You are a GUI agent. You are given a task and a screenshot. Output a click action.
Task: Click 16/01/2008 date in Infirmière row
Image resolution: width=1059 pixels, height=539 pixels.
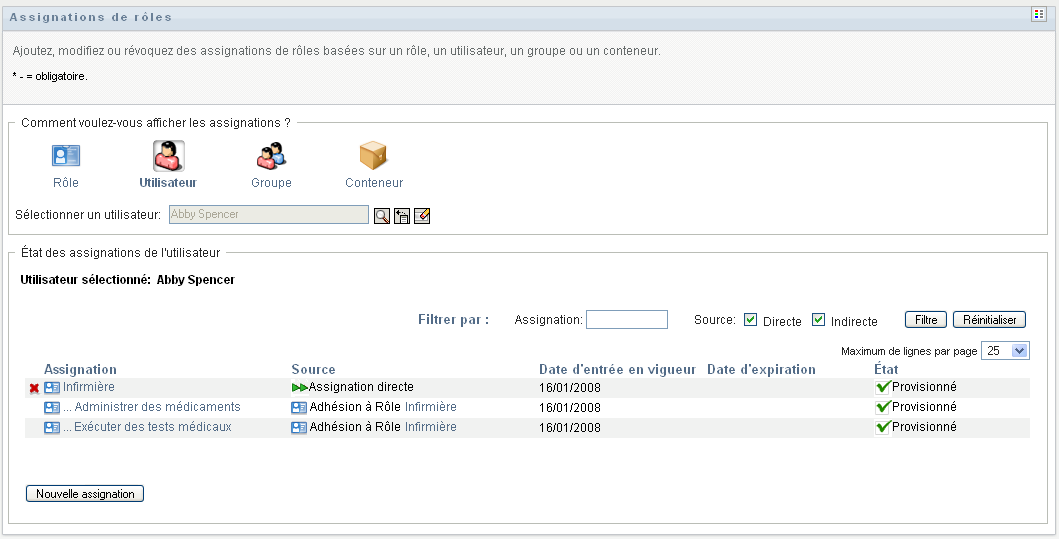[570, 388]
